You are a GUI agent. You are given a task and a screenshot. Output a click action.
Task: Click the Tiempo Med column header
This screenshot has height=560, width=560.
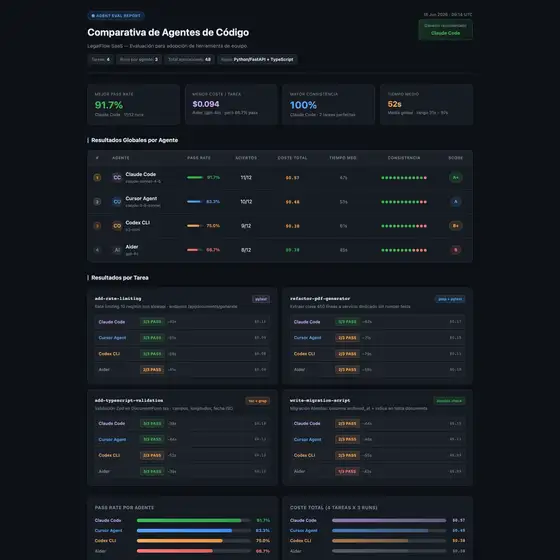(343, 158)
